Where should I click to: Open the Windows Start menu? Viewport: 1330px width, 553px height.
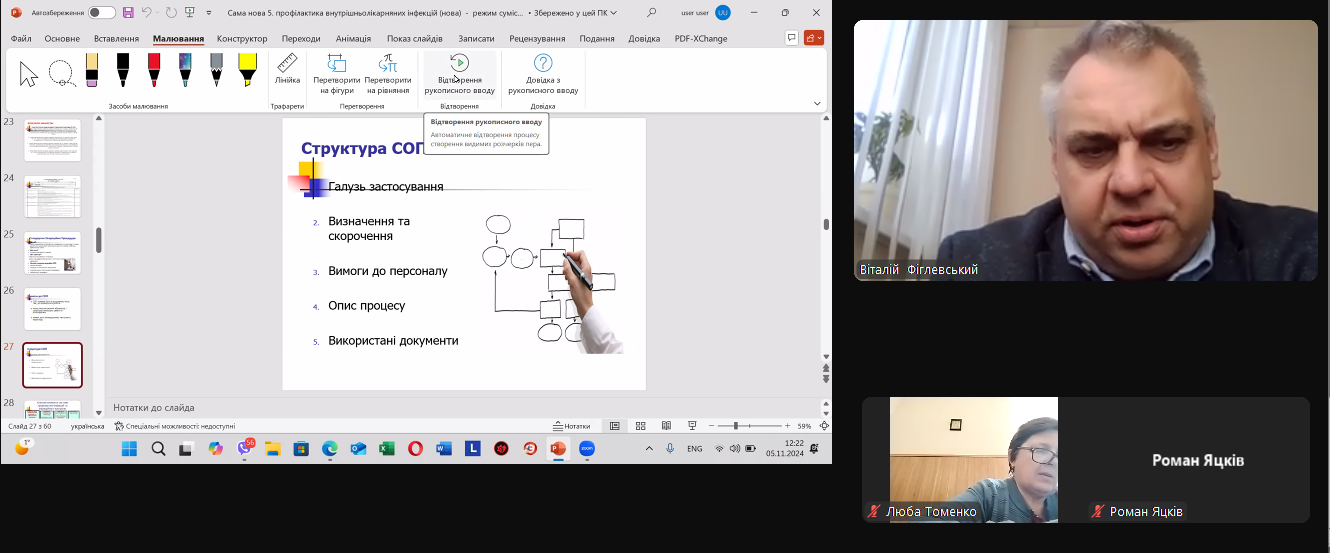pos(130,449)
